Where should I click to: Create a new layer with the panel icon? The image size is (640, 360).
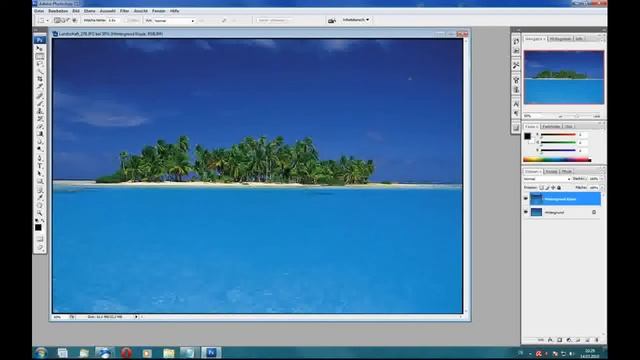point(587,340)
